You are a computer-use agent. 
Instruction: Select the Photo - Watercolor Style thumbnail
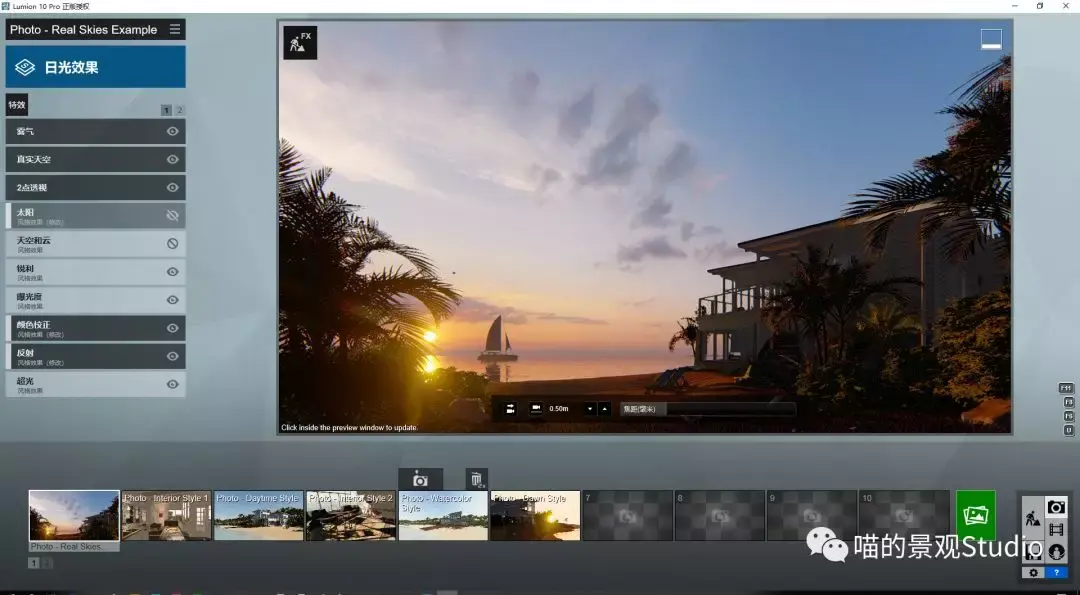click(444, 515)
